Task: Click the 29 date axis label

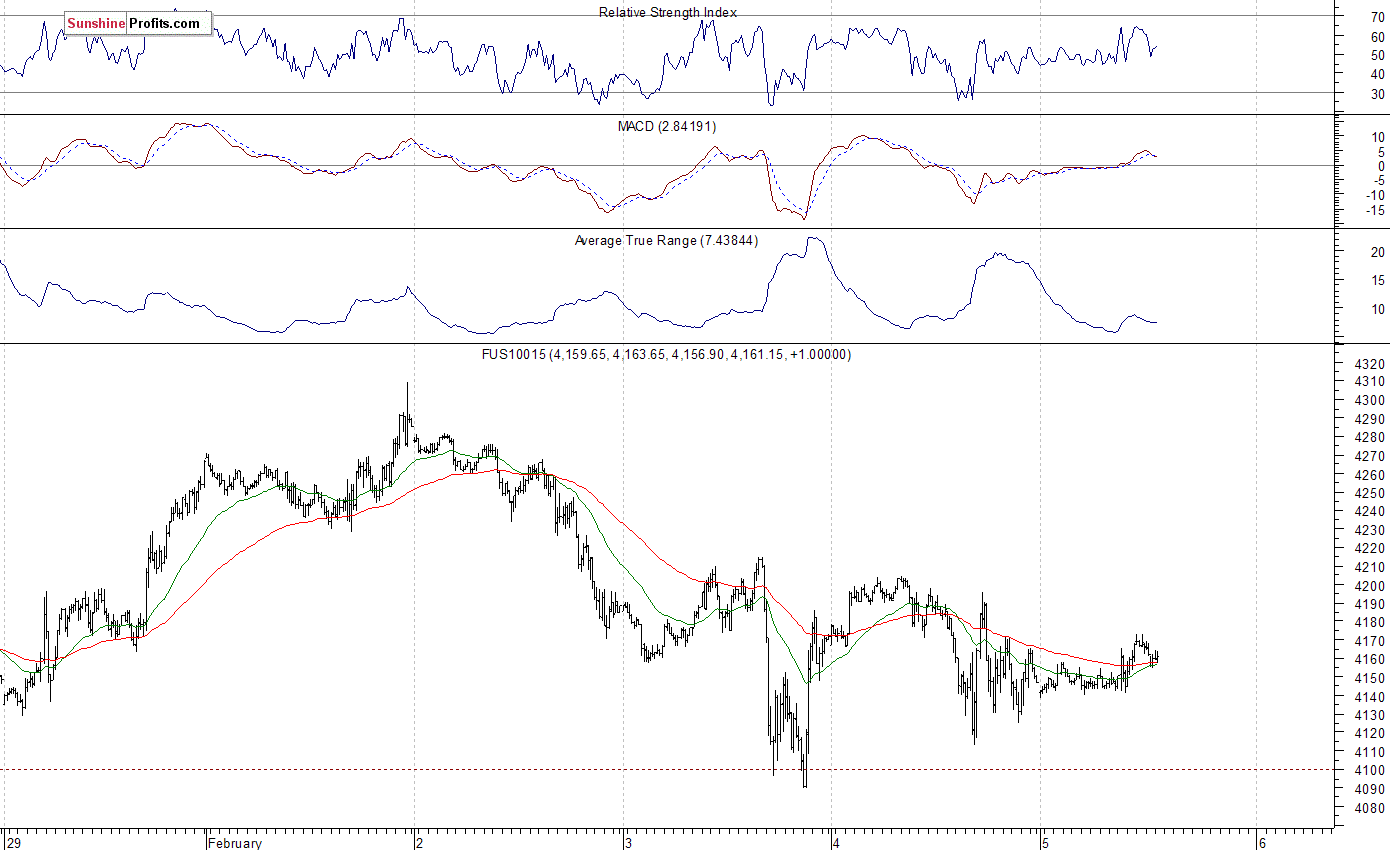Action: (x=13, y=843)
